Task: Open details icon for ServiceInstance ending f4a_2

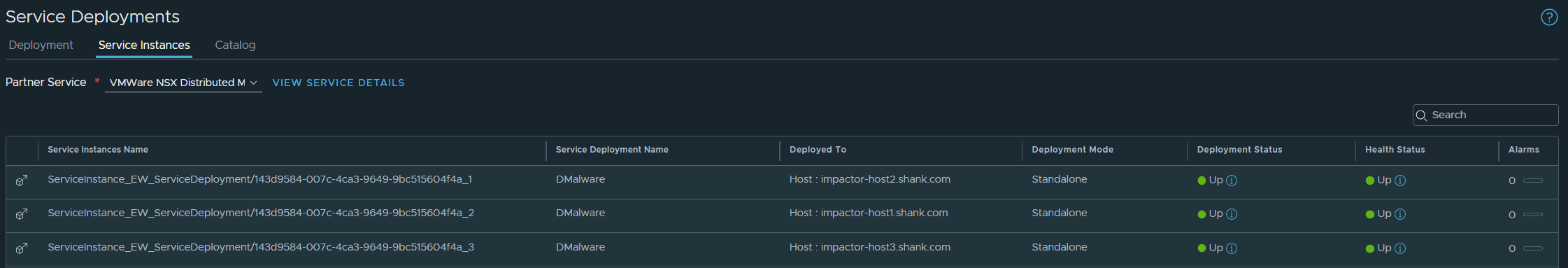Action: [22, 214]
